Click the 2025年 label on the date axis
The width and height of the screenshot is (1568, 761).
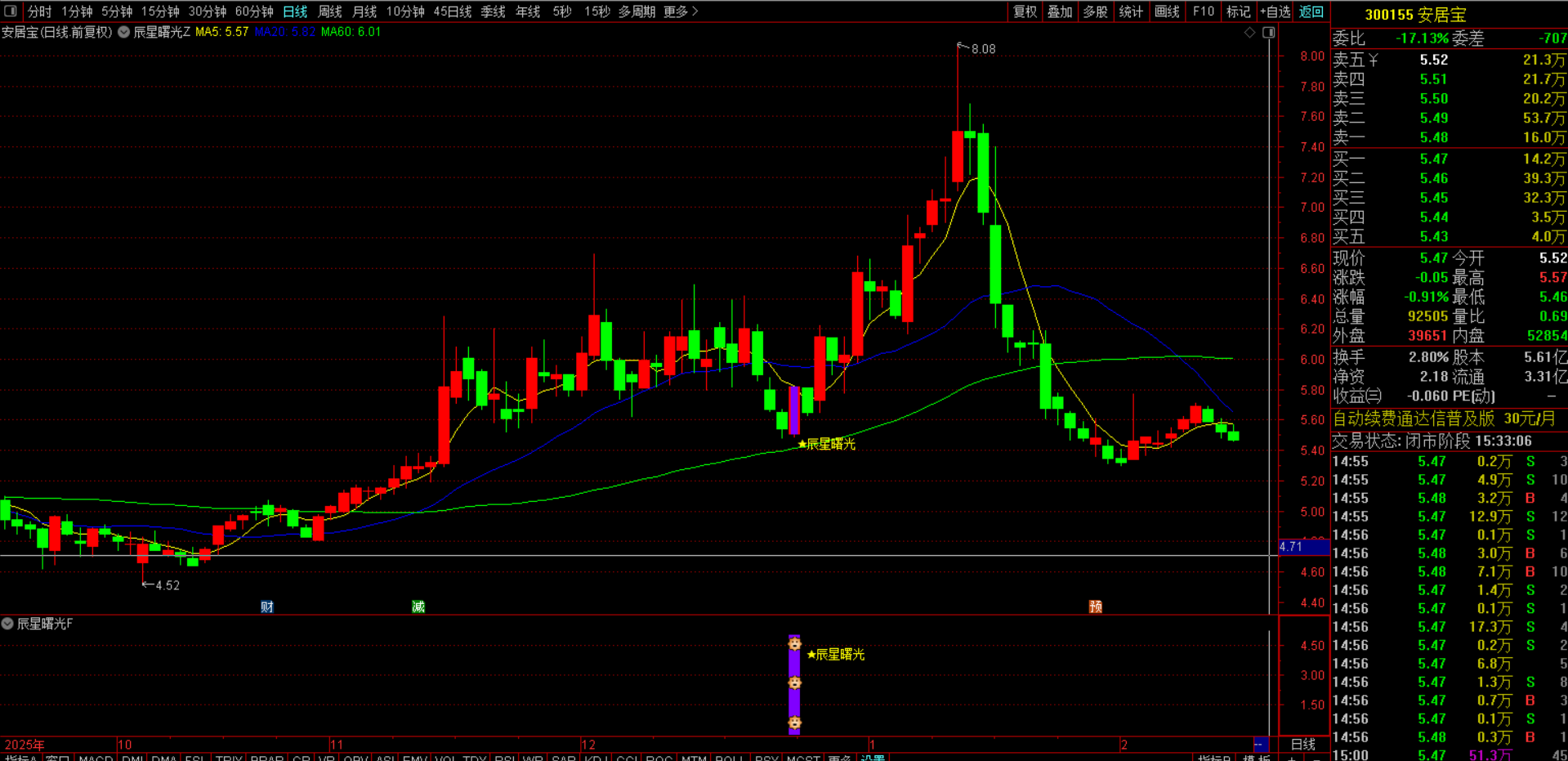click(25, 745)
